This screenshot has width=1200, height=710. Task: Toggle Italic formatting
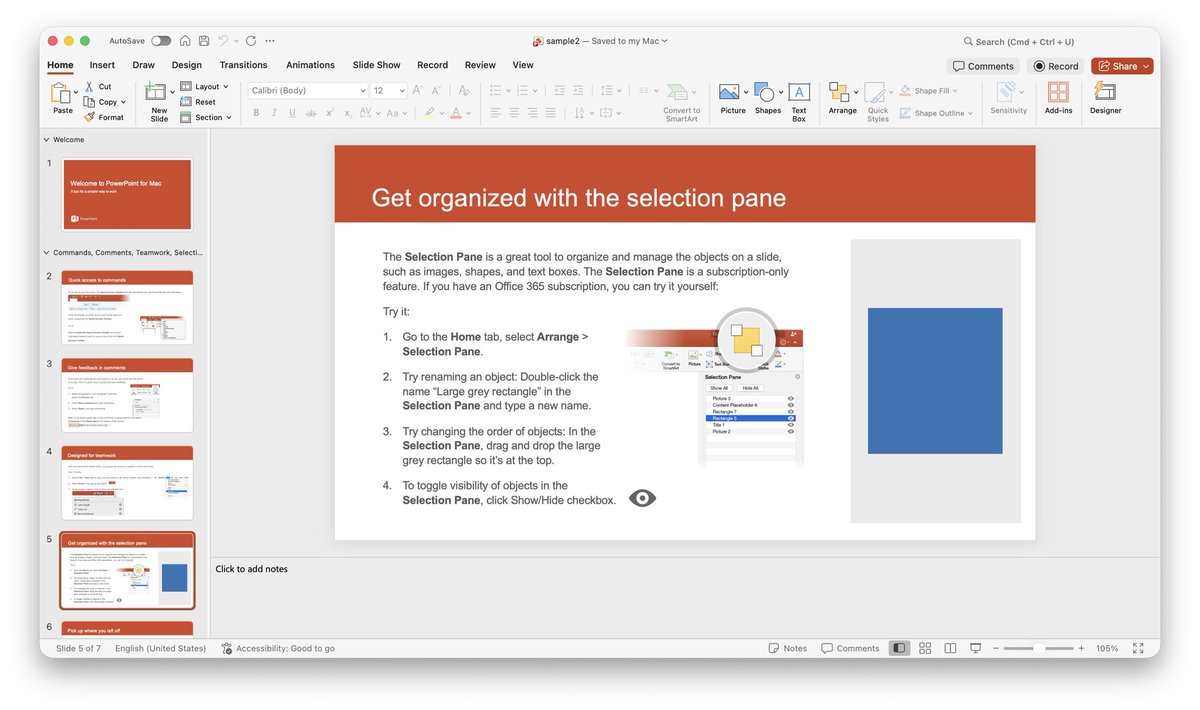[274, 113]
